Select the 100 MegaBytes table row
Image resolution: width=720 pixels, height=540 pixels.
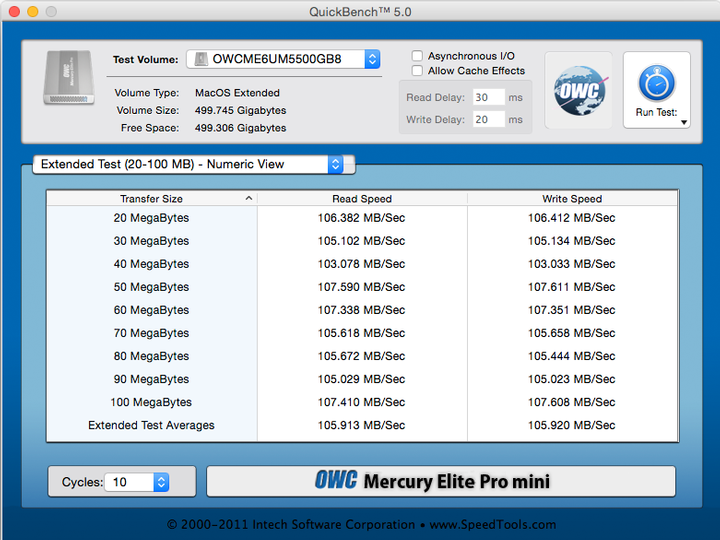362,403
